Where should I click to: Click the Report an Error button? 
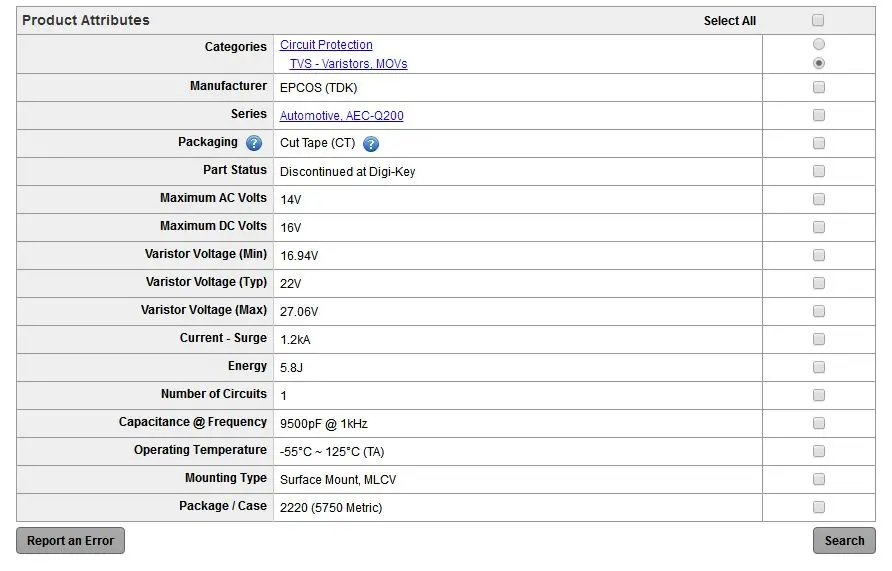pyautogui.click(x=71, y=541)
